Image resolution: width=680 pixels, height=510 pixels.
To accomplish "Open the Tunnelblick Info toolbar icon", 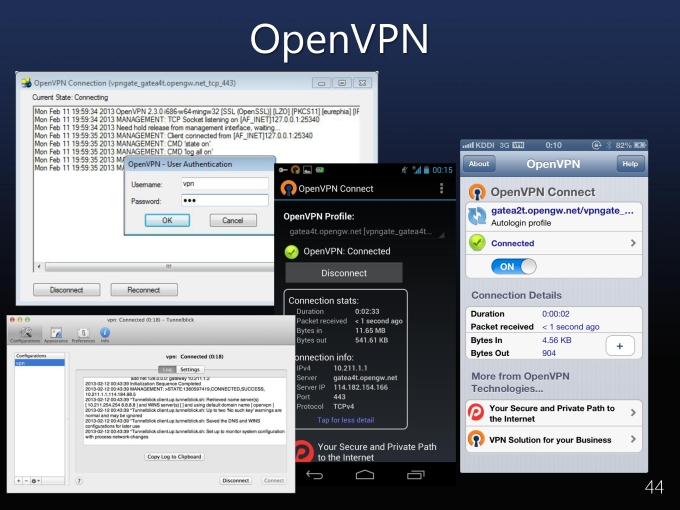I will coord(105,335).
